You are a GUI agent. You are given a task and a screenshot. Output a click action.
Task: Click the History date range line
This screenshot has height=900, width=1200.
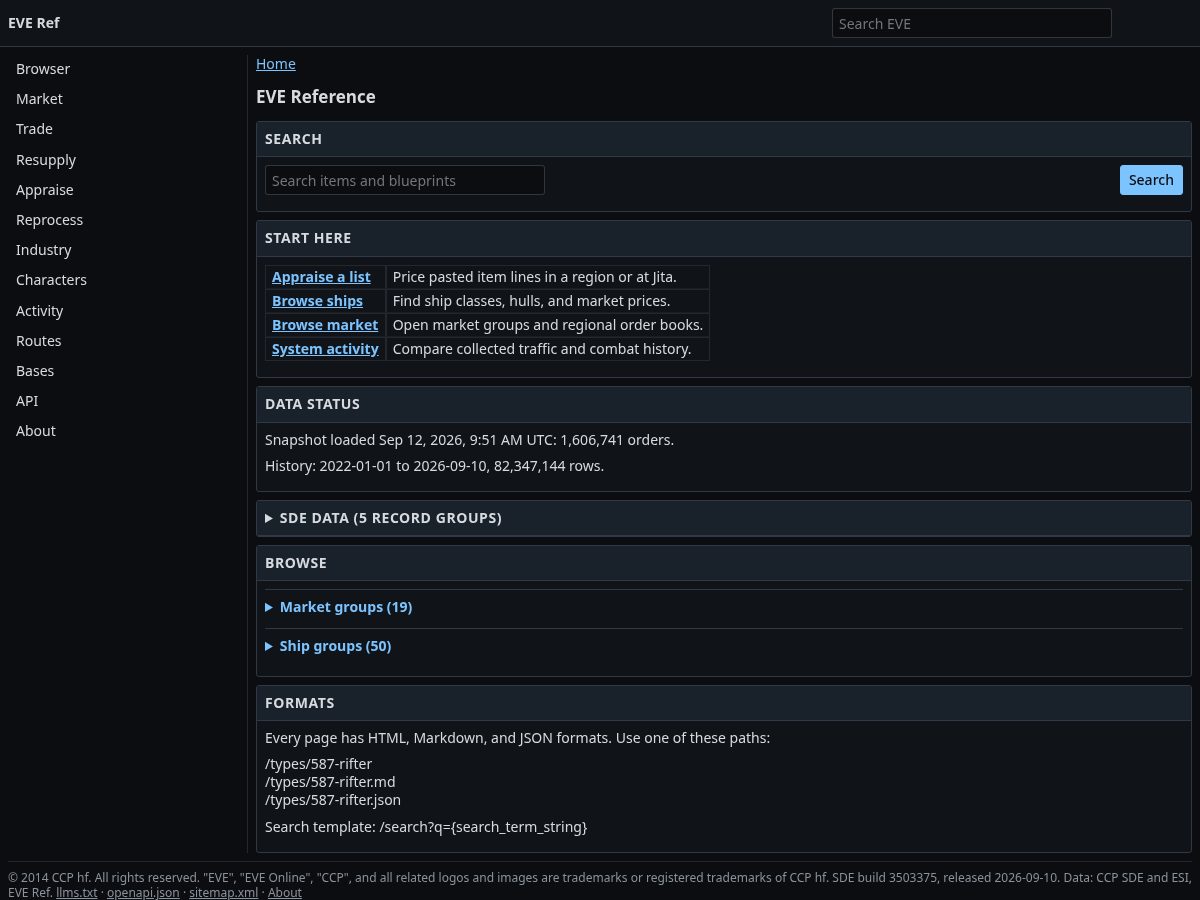[x=434, y=466]
